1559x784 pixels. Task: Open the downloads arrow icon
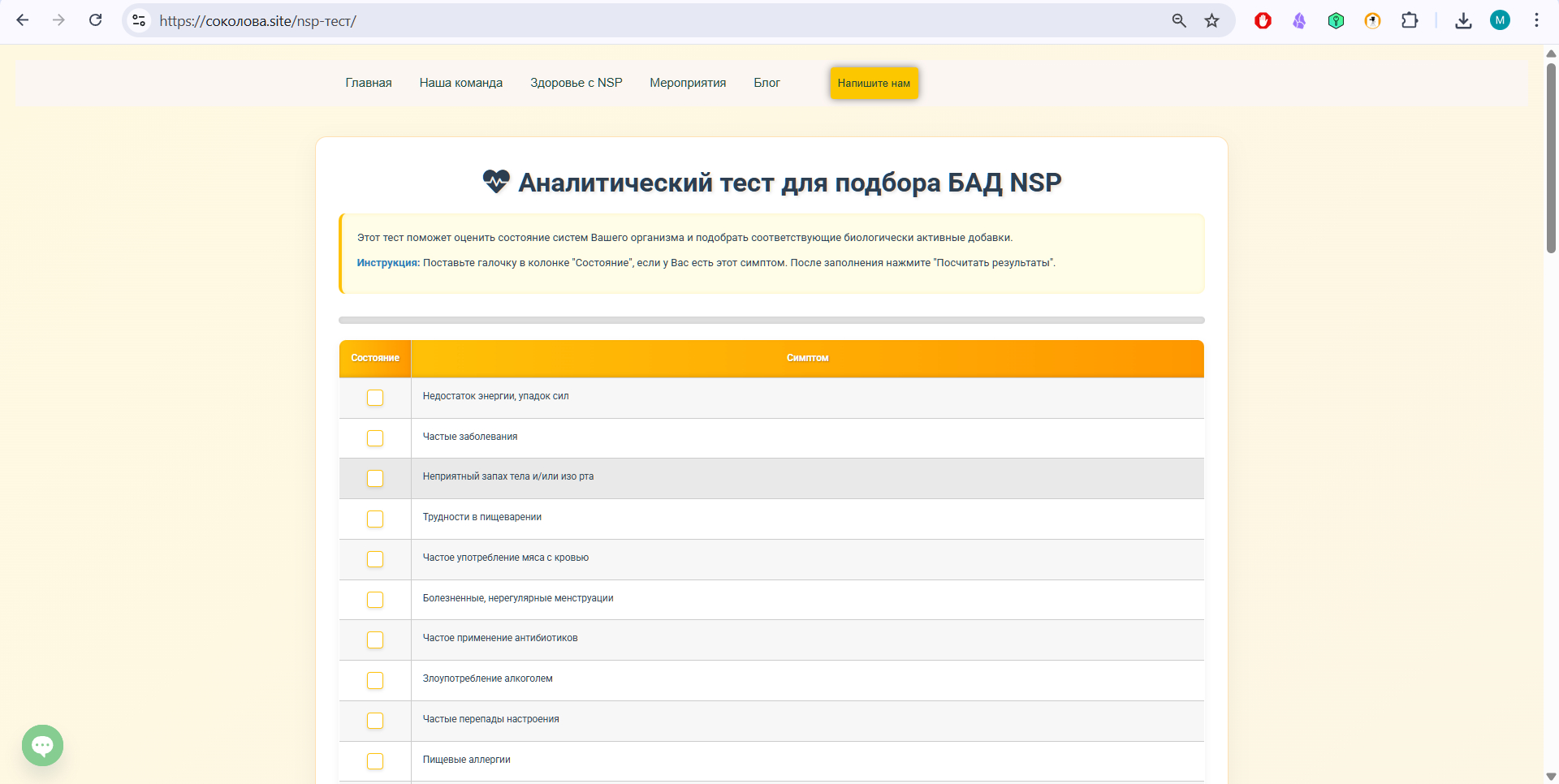pyautogui.click(x=1463, y=20)
